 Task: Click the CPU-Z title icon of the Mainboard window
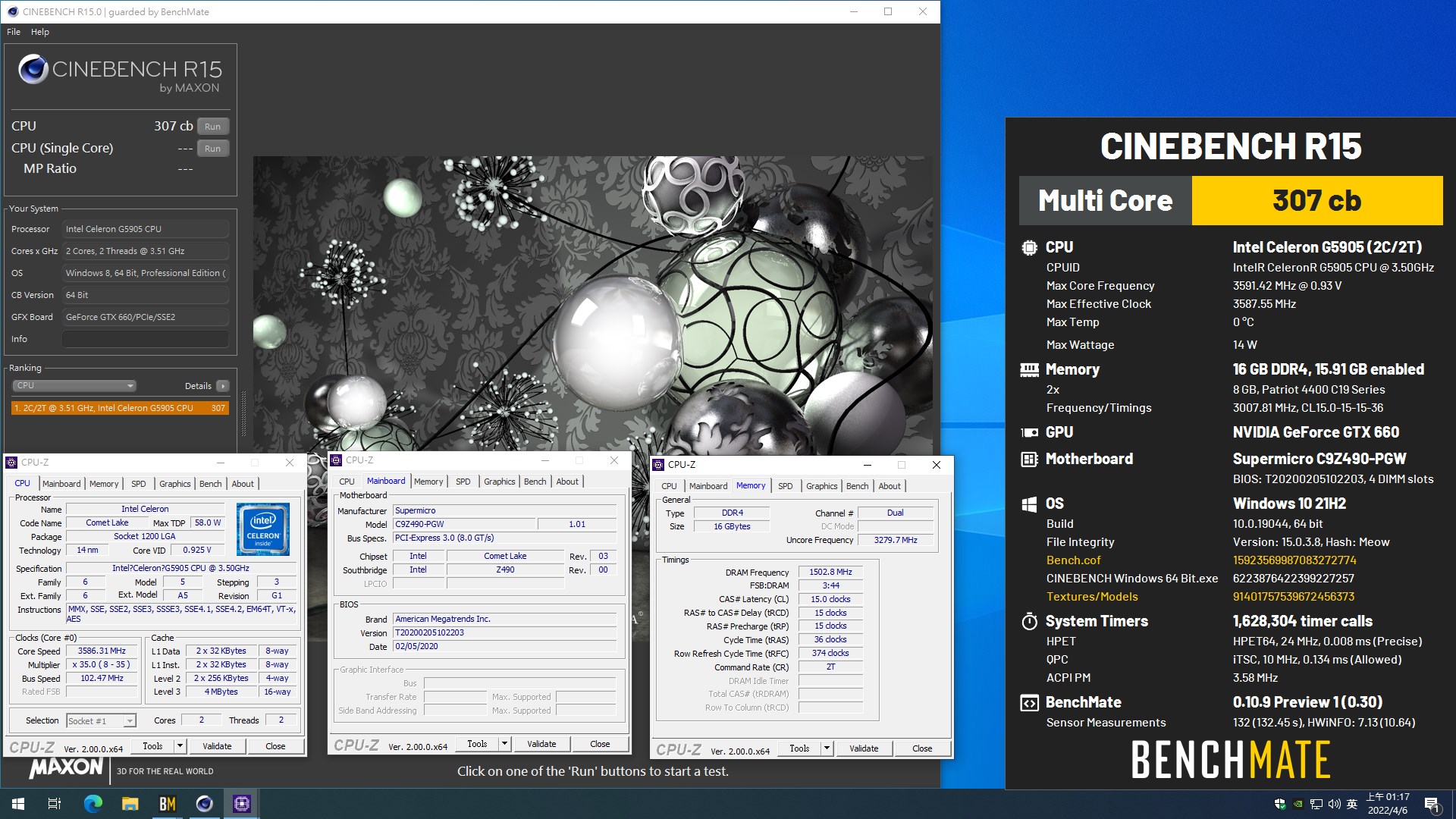pos(336,460)
